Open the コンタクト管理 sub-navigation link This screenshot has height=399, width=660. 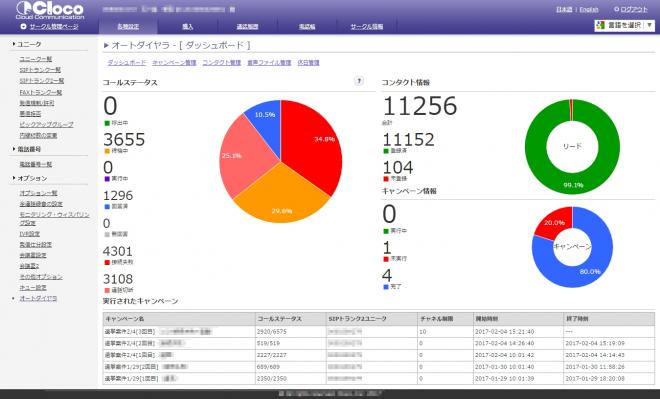(x=221, y=63)
